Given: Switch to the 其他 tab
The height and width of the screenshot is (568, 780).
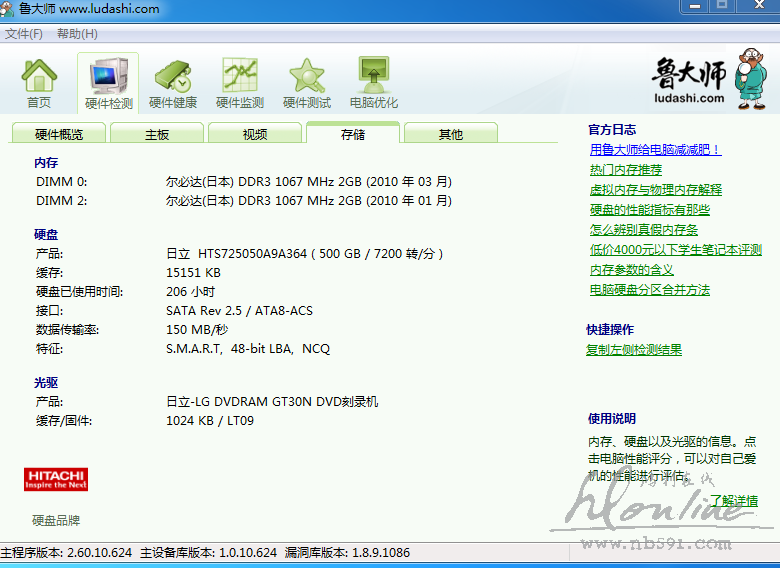Looking at the screenshot, I should (451, 134).
